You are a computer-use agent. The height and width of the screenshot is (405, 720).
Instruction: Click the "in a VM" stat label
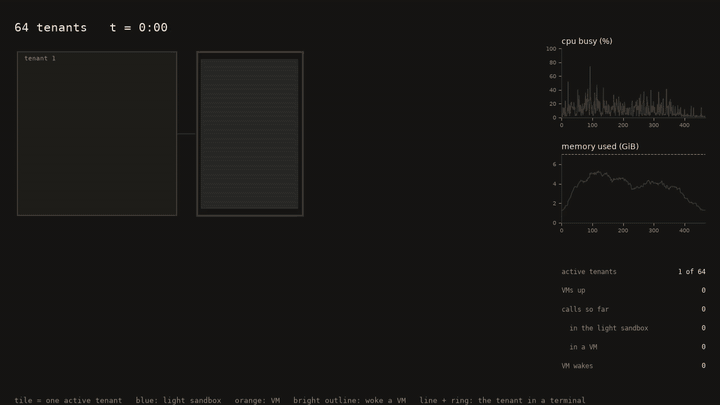click(x=583, y=347)
